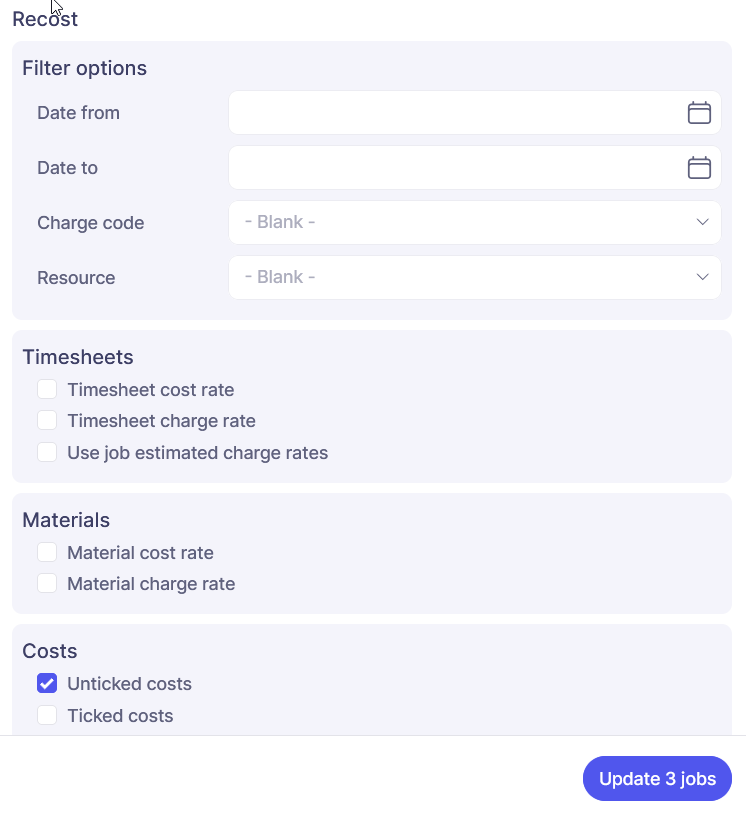
Task: Tick the Material charge rate checkbox
Action: [x=47, y=583]
